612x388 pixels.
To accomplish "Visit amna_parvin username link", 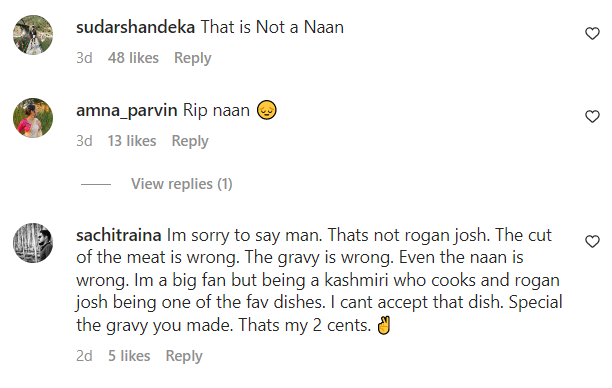I will pyautogui.click(x=126, y=110).
